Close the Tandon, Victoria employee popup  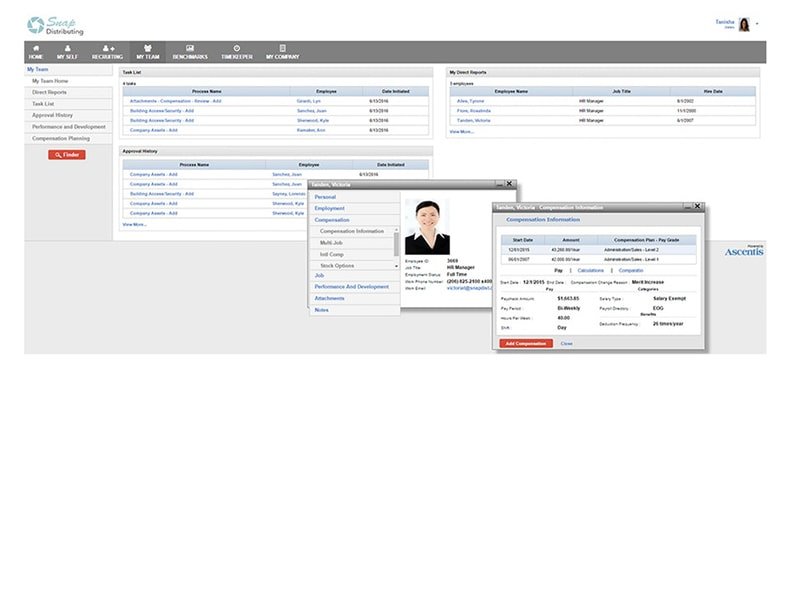(x=509, y=184)
